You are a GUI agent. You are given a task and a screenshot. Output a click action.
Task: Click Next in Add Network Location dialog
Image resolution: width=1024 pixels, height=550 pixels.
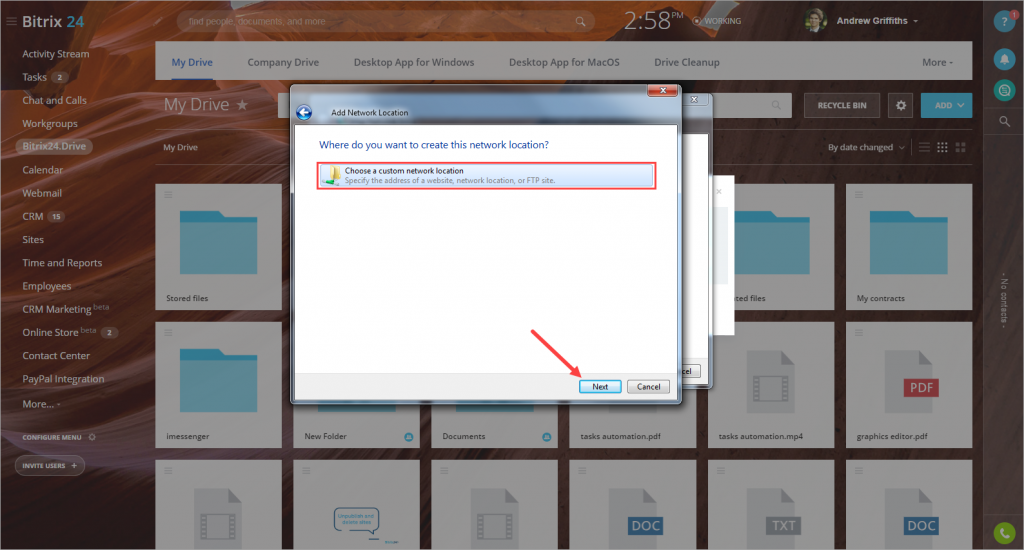(x=600, y=387)
